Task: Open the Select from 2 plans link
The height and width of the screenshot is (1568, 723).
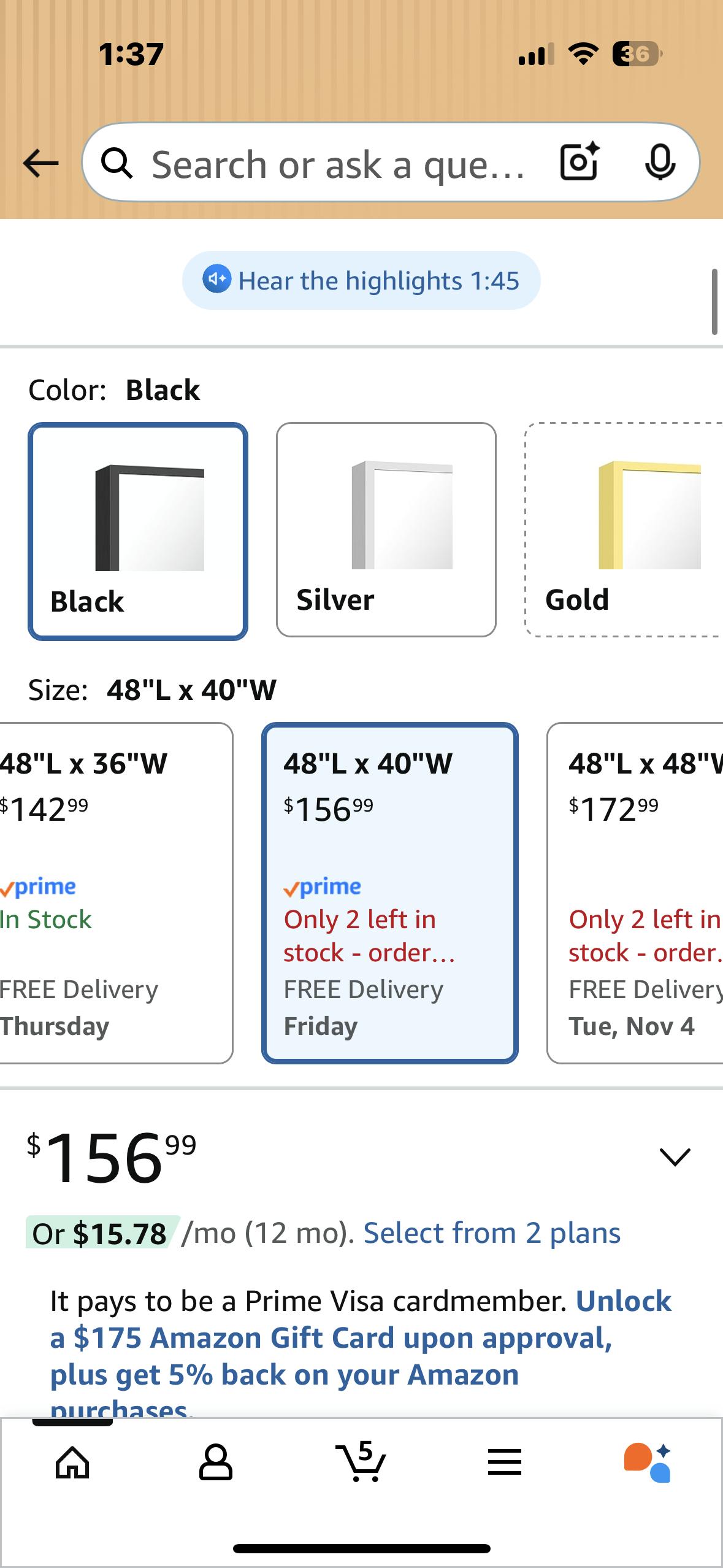Action: tap(492, 1233)
